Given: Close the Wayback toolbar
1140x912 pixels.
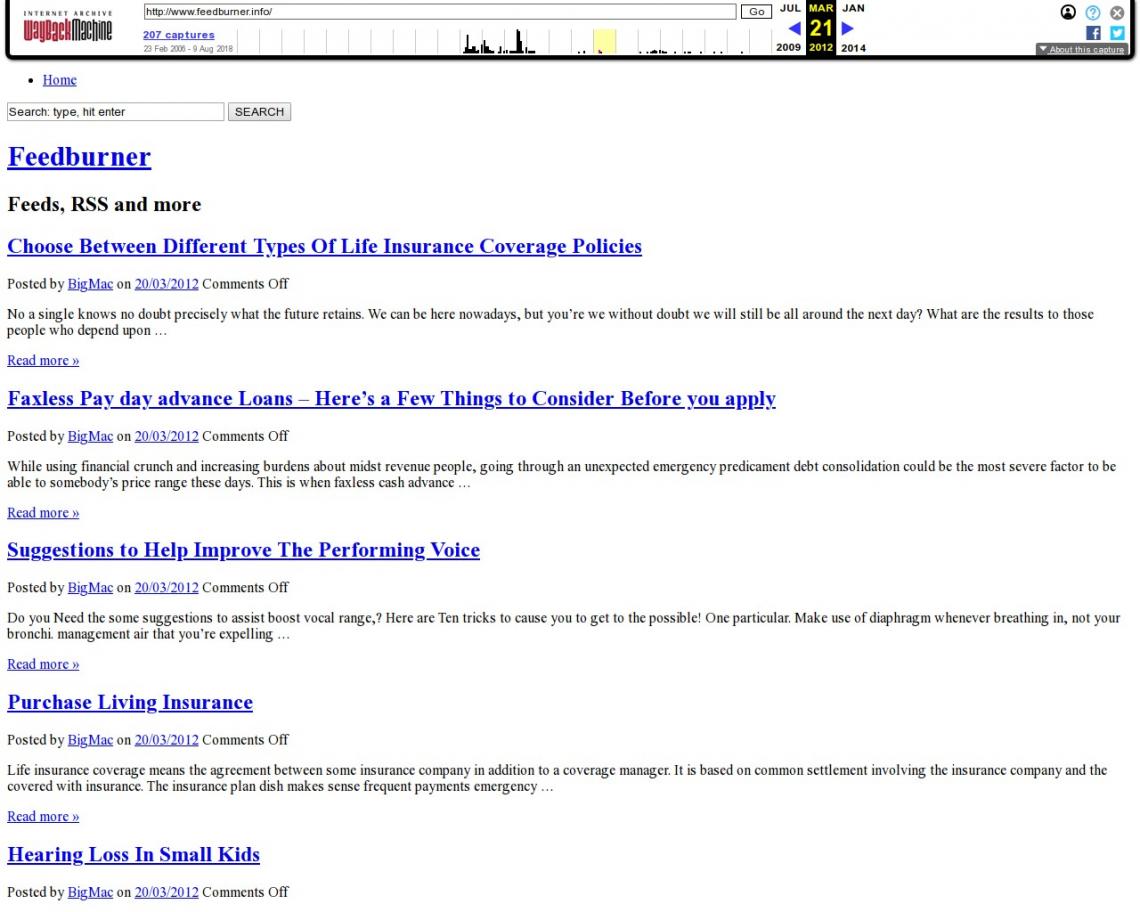Looking at the screenshot, I should 1117,12.
